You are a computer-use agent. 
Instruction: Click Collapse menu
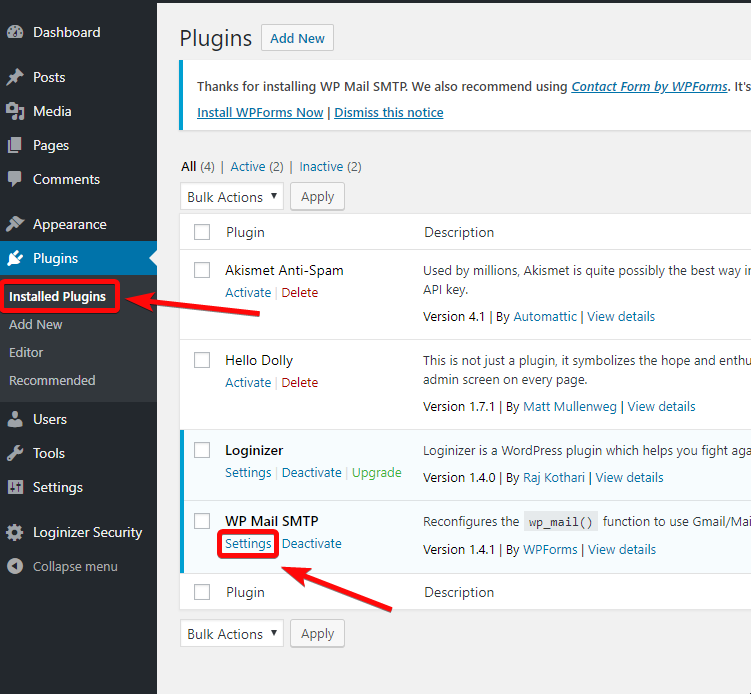[x=75, y=567]
